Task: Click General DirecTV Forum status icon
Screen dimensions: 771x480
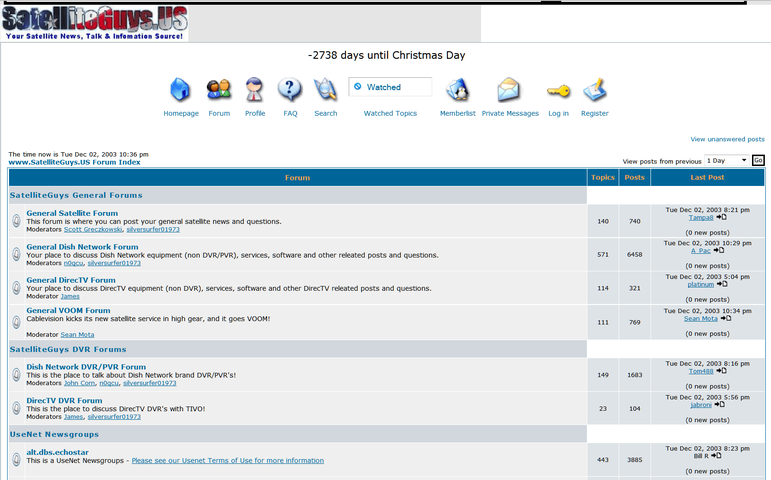Action: [x=16, y=288]
